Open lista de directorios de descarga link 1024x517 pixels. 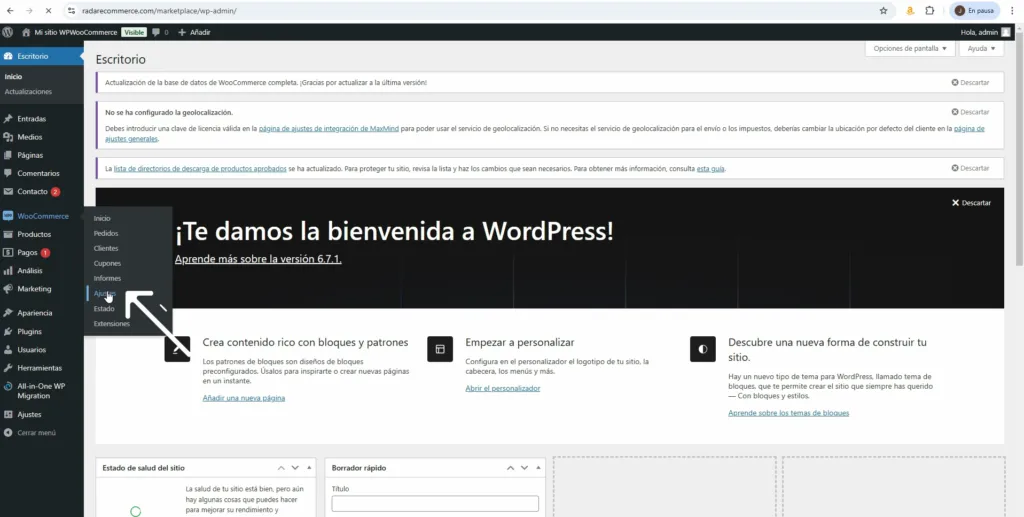pos(200,168)
